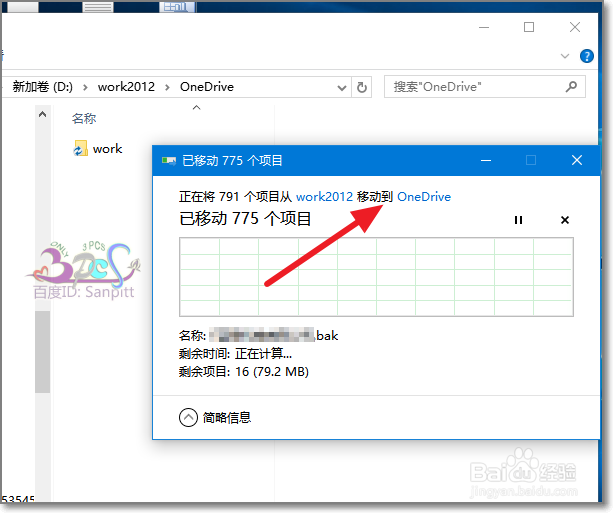Click the navigation pane scrollbar thumb
The width and height of the screenshot is (613, 513).
(43, 352)
